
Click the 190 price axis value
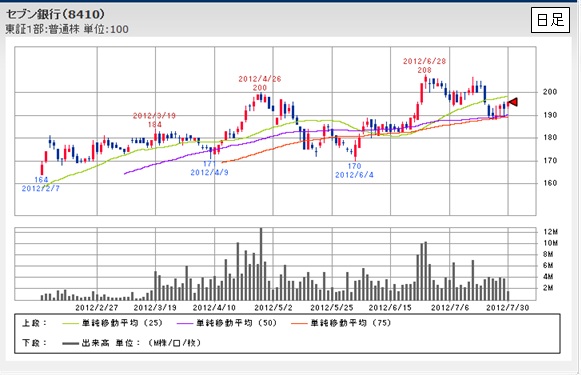550,115
